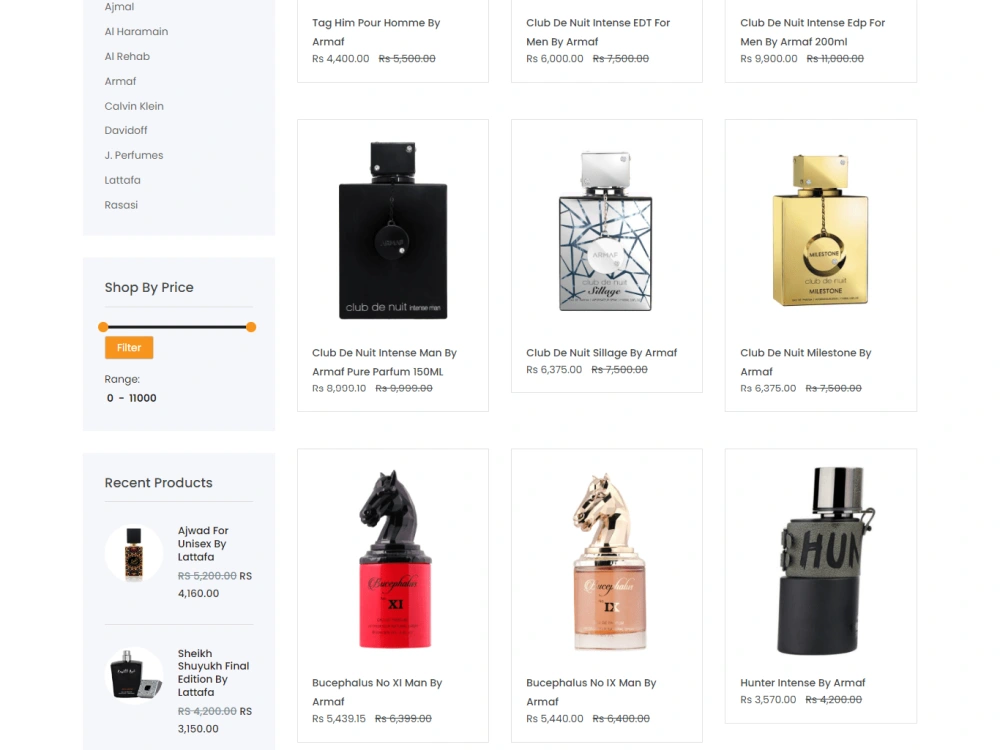1000x750 pixels.
Task: Open the Hunter Intense By Armaf title
Action: (802, 682)
